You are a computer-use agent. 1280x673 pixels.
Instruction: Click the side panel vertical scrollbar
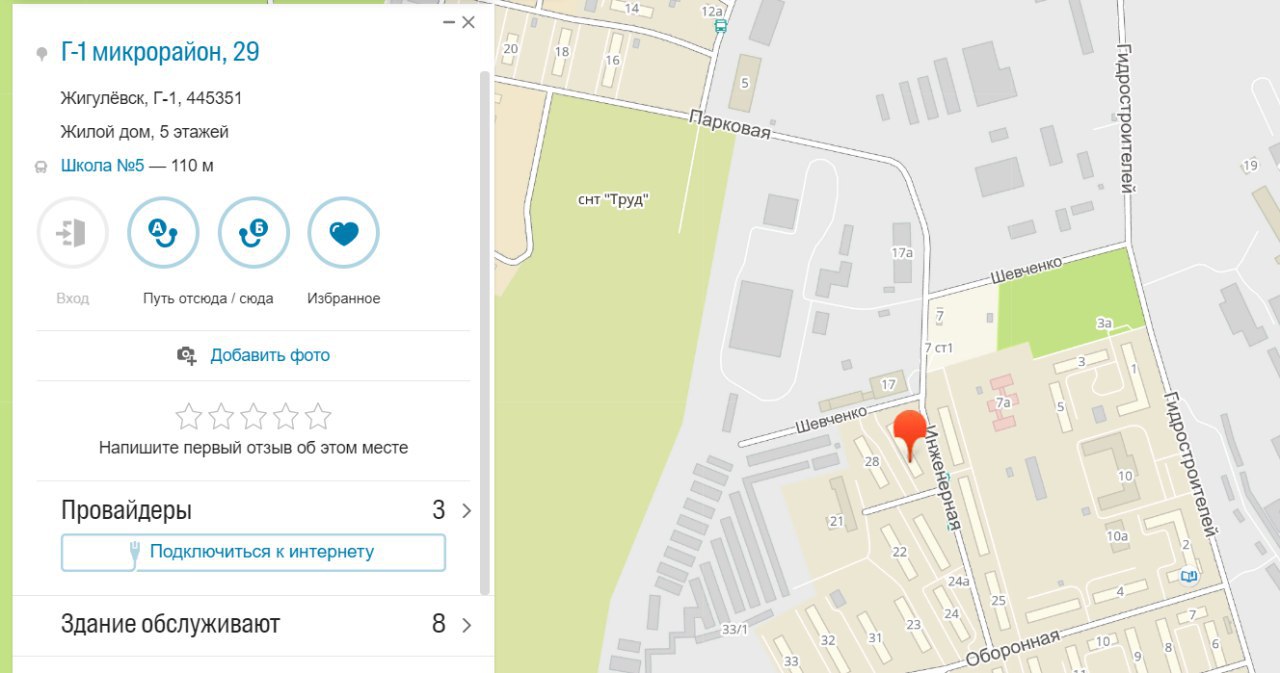coord(485,330)
